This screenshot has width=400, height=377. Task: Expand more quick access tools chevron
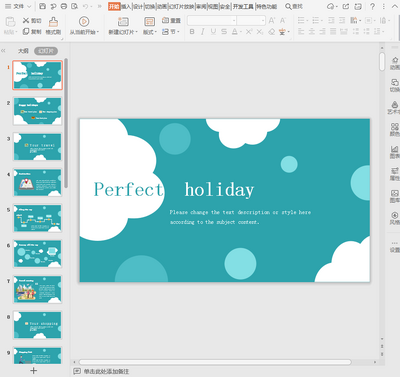(99, 6)
